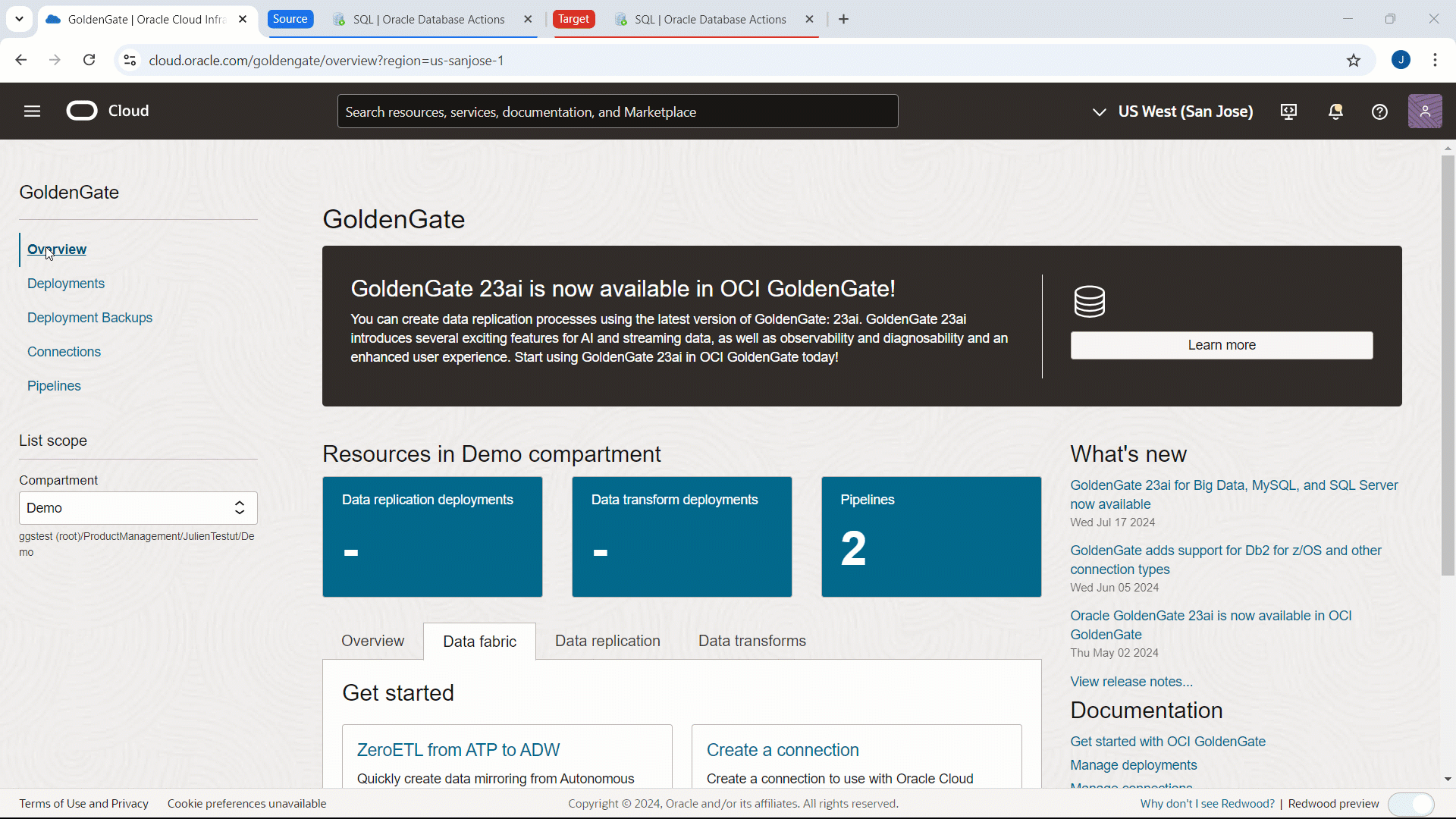Toggle the Redwood preview switch
This screenshot has width=1456, height=819.
[x=1411, y=804]
